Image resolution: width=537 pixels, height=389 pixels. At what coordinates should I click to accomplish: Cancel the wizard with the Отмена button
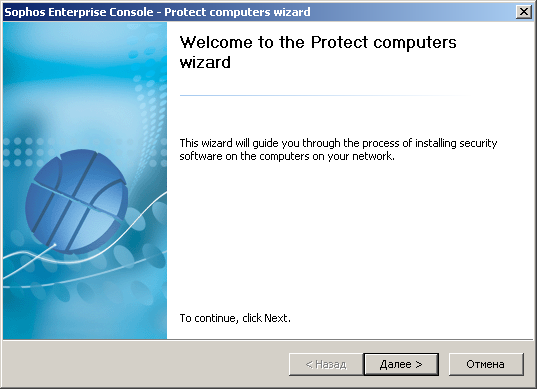pos(486,364)
